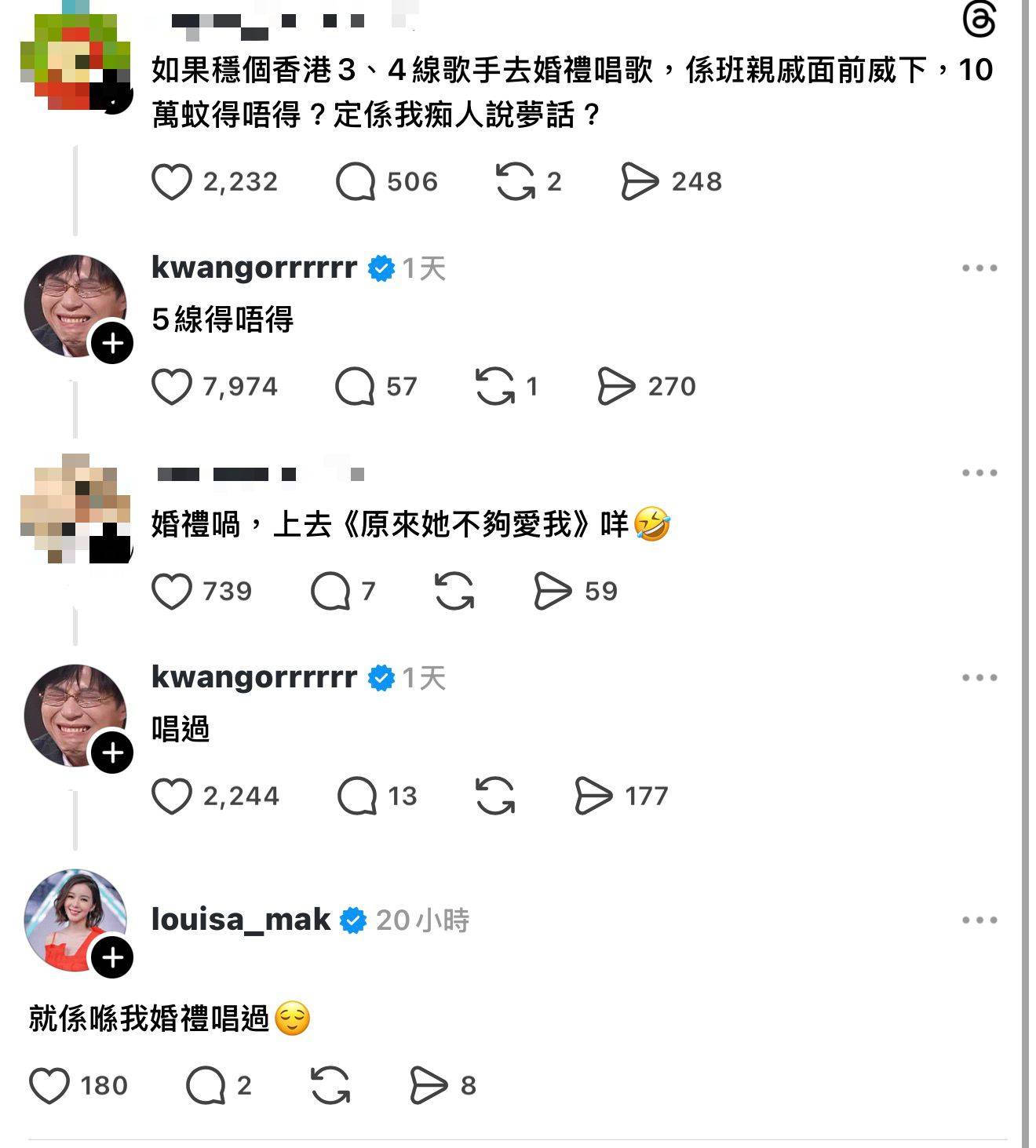Image resolution: width=1036 pixels, height=1148 pixels.
Task: Like the original post with 2,232 likes
Action: [171, 182]
